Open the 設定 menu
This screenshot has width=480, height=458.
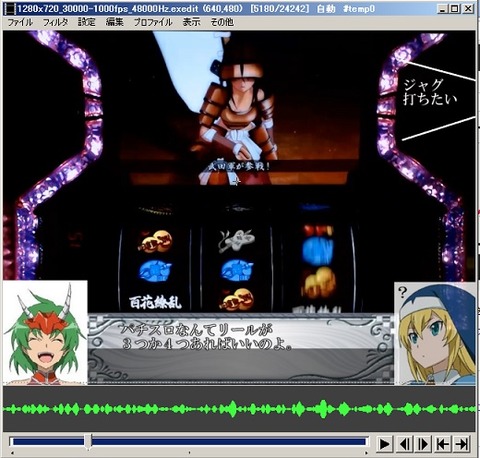coord(87,22)
